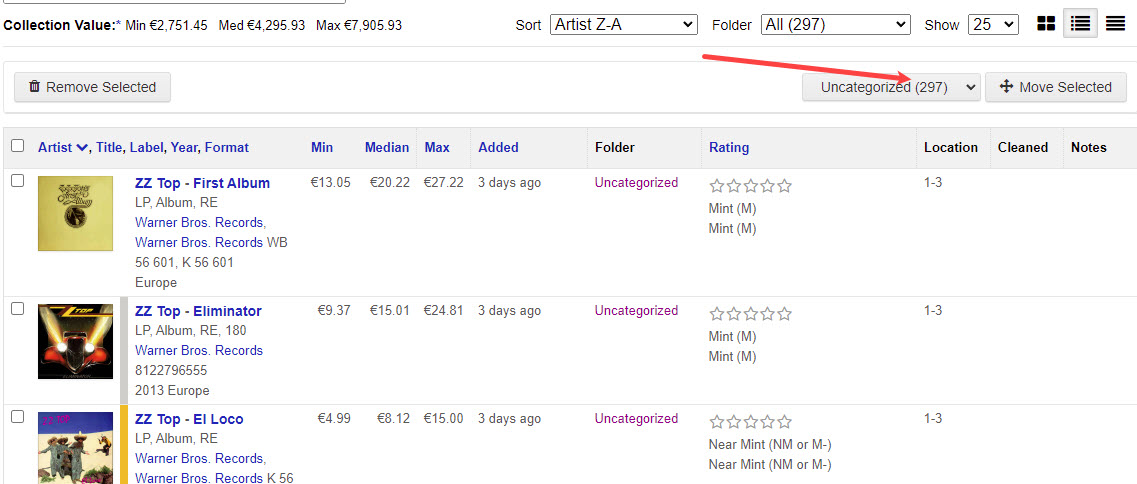Sort by Title column header
Viewport: 1137px width, 484px height.
coord(109,147)
